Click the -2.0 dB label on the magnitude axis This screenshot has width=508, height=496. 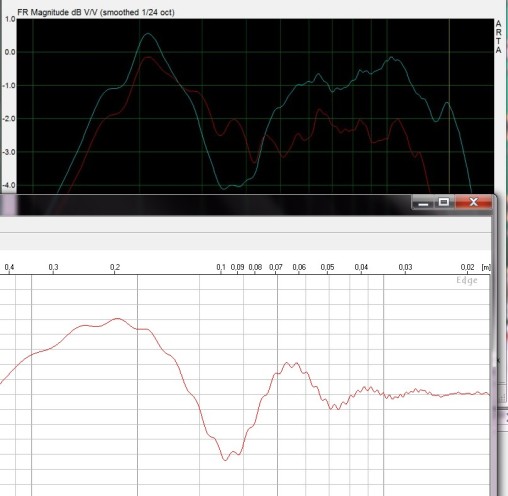tap(9, 119)
